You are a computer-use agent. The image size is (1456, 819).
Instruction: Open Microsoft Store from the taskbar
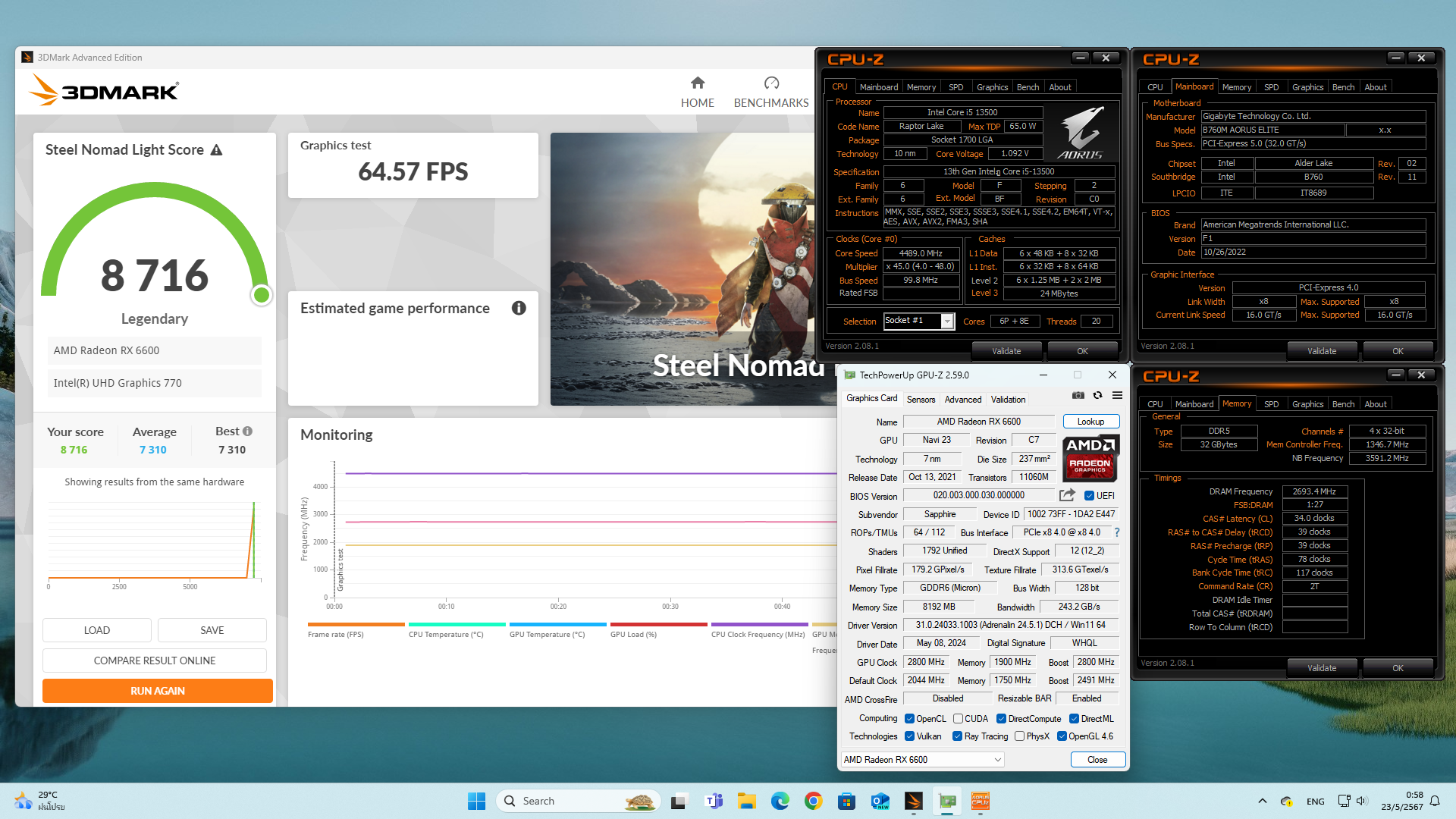tap(847, 801)
